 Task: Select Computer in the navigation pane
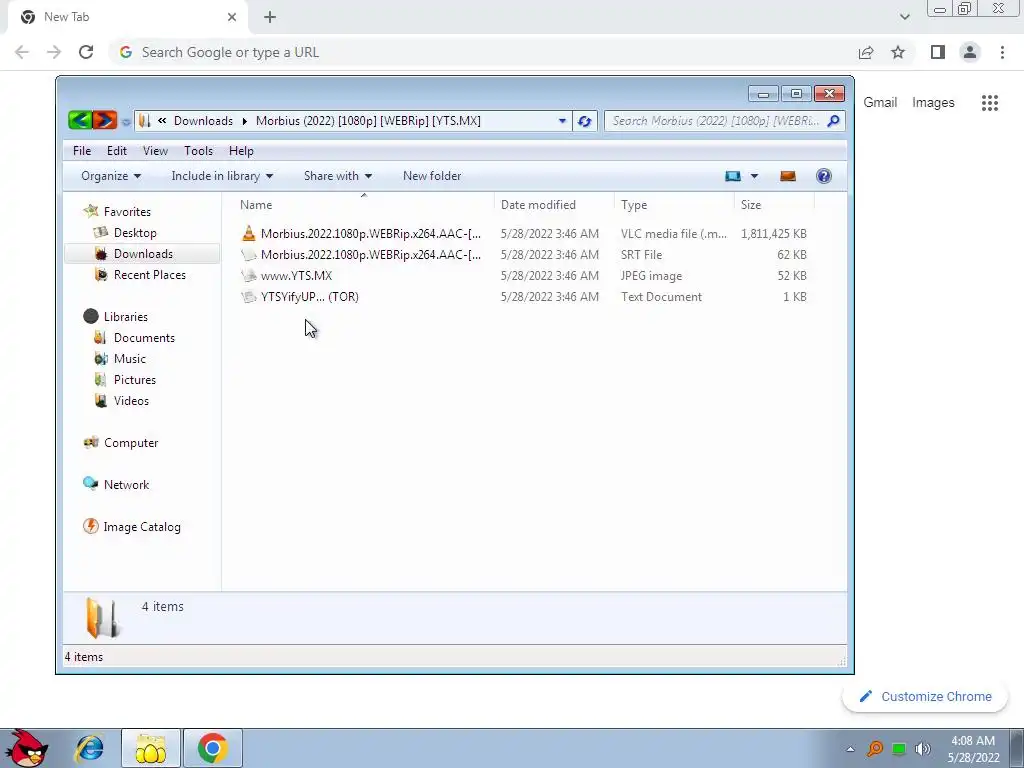point(131,443)
